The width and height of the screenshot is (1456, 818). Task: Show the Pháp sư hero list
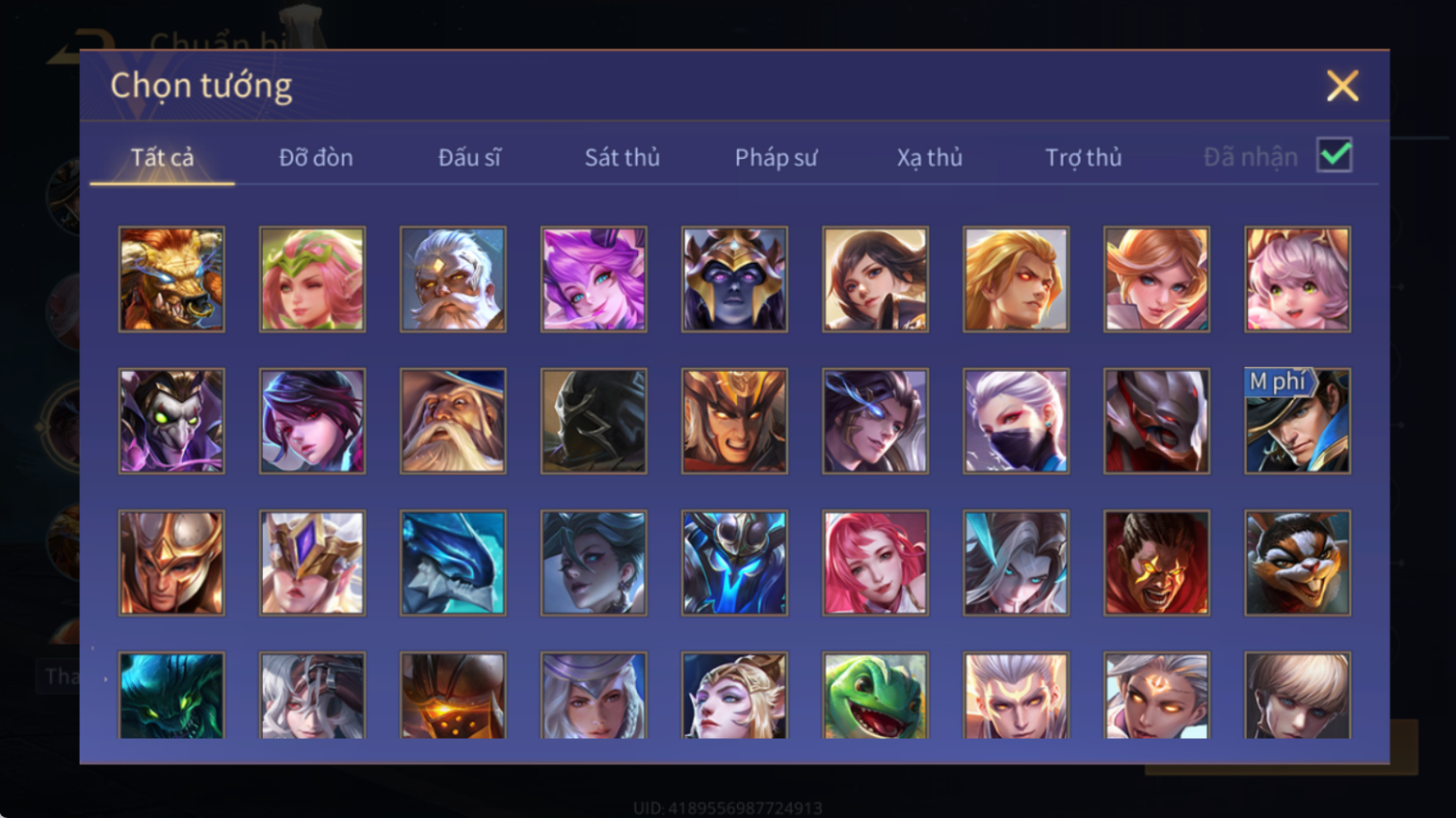(x=776, y=157)
